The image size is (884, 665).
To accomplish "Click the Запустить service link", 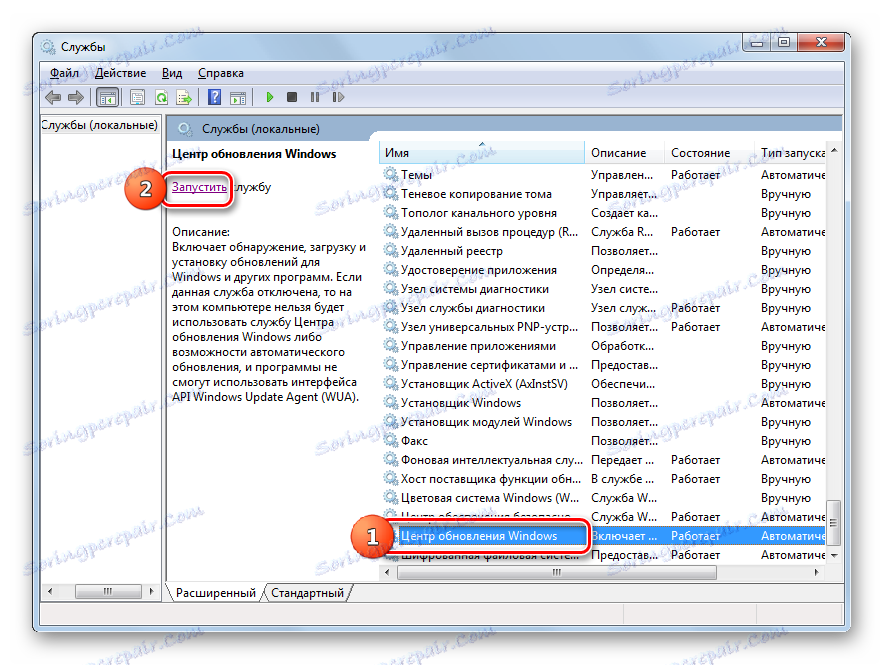I will point(200,187).
